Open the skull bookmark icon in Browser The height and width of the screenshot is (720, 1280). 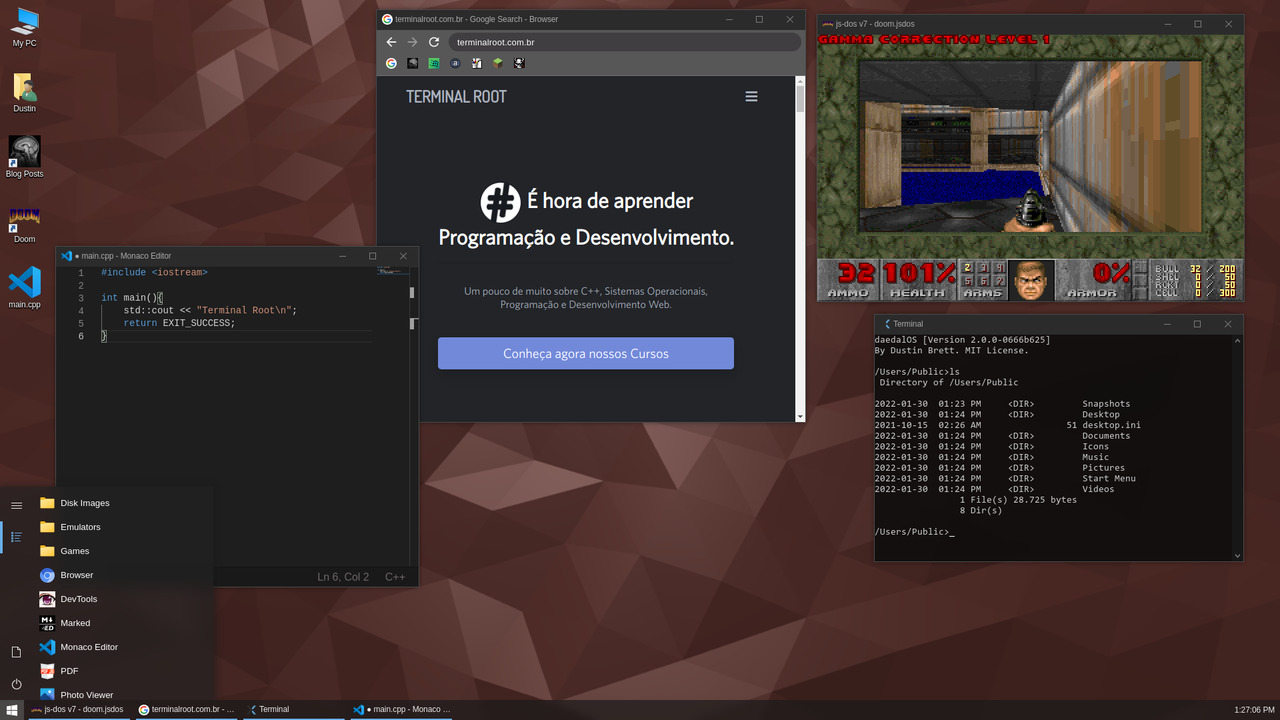click(x=519, y=63)
